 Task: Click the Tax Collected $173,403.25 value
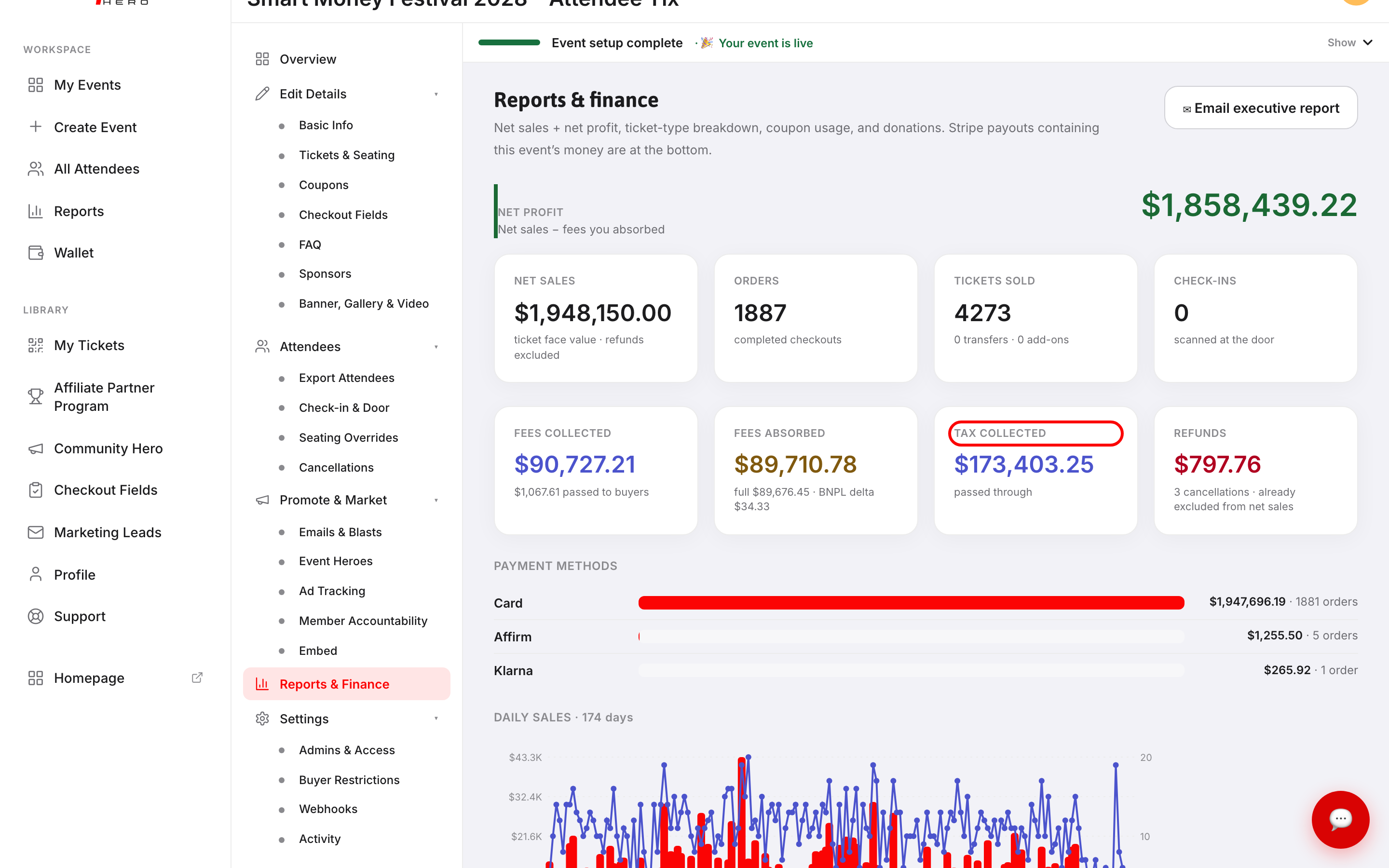(1023, 464)
